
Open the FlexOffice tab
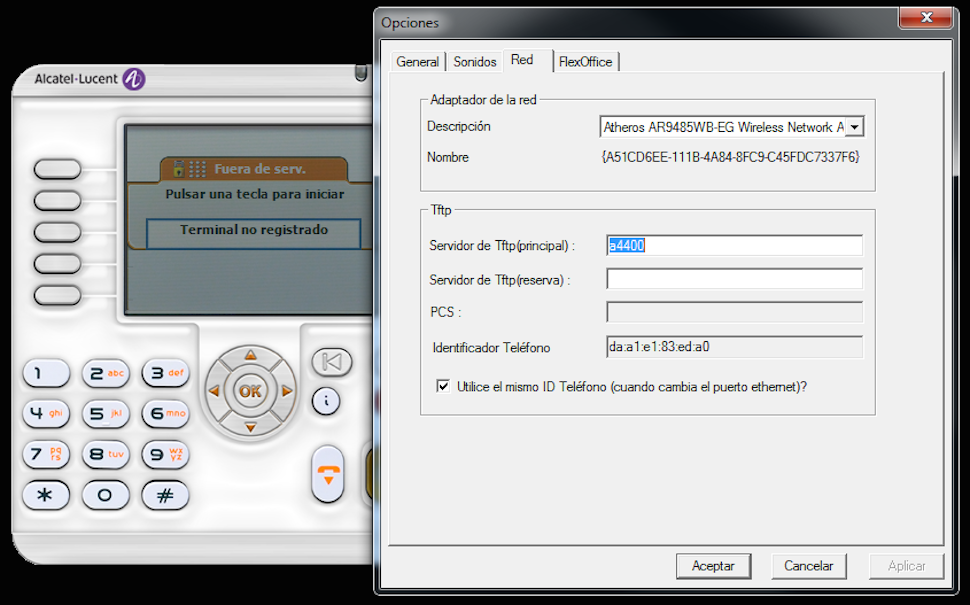[x=585, y=62]
